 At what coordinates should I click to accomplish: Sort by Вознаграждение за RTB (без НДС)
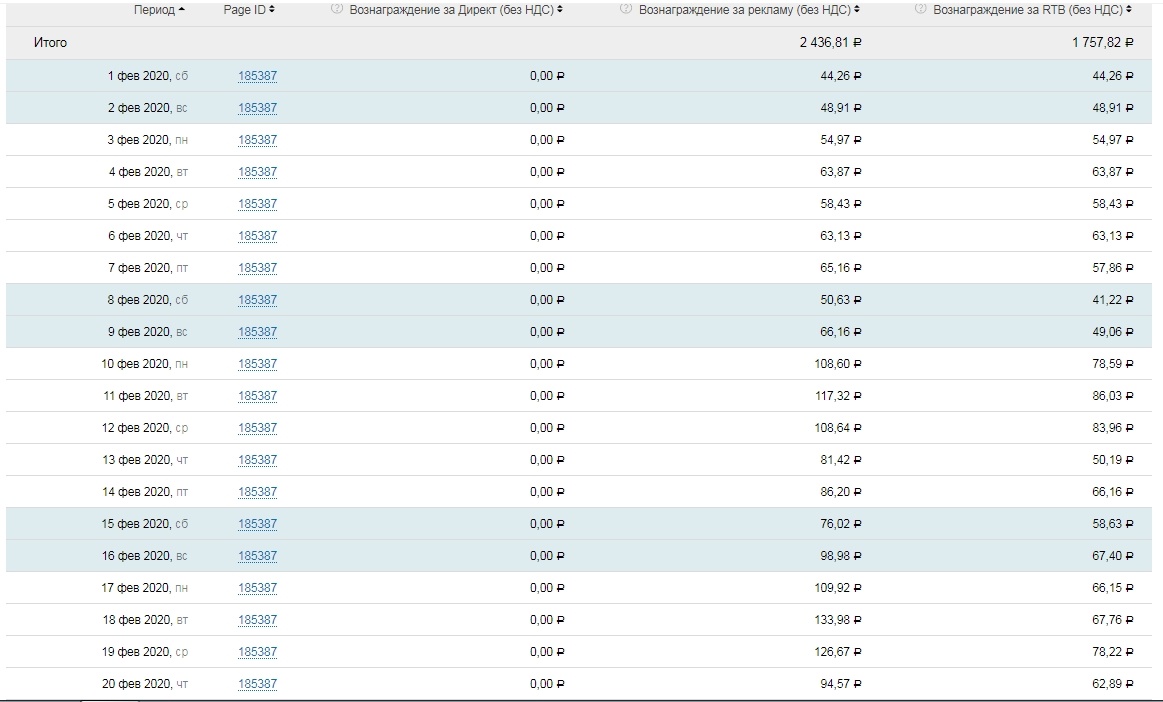pos(1032,10)
